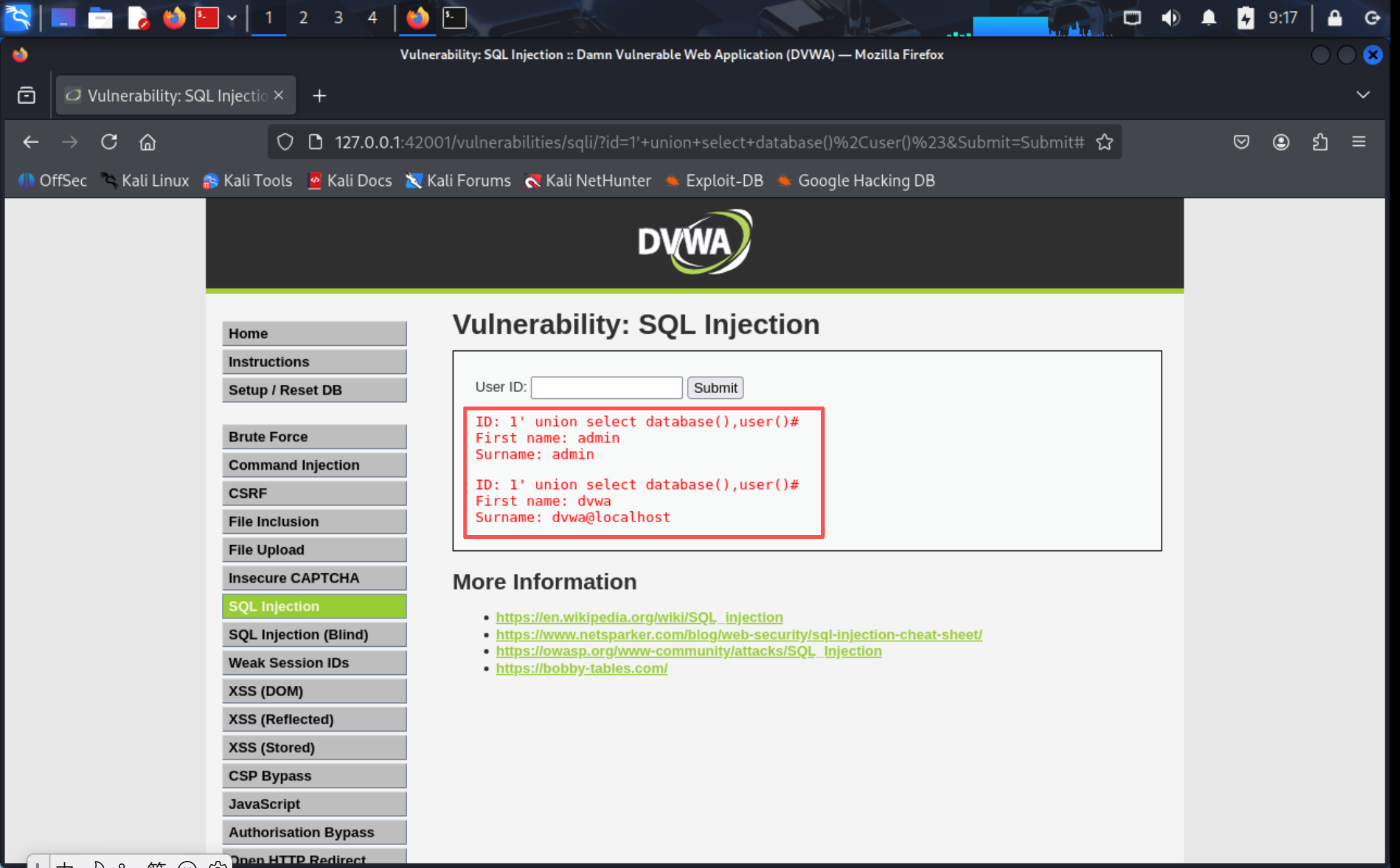Image resolution: width=1400 pixels, height=868 pixels.
Task: Click the Firefox home icon
Action: pyautogui.click(x=148, y=142)
